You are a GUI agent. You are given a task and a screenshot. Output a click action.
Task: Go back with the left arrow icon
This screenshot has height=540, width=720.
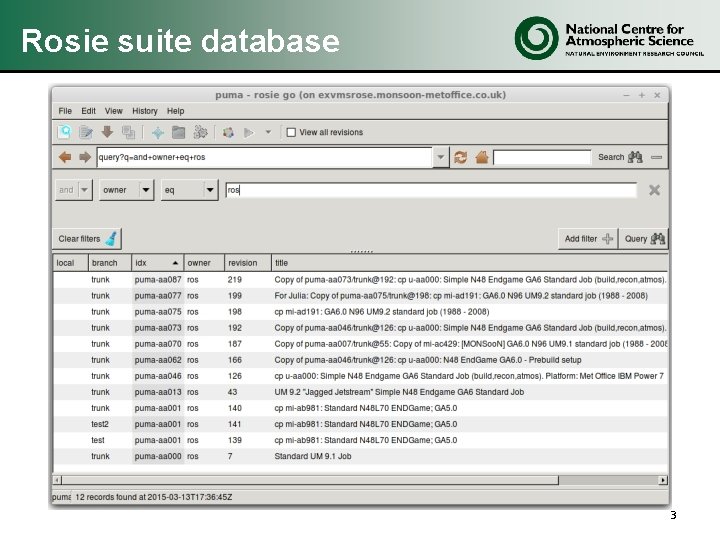(65, 157)
